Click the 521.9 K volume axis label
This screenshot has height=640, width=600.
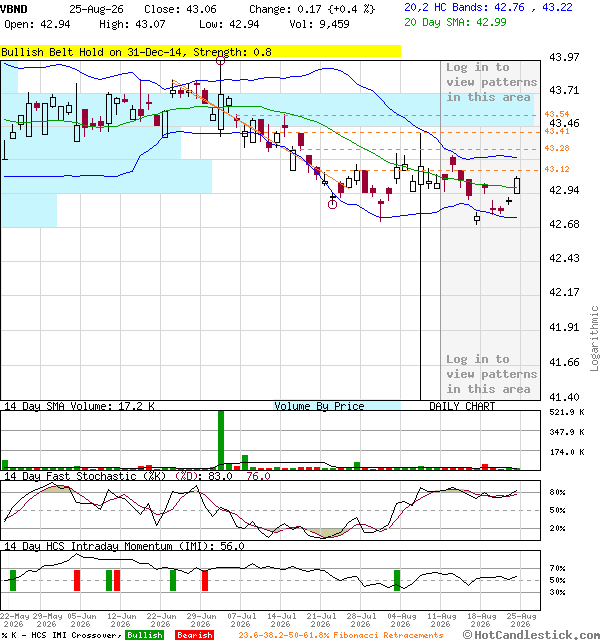point(567,412)
